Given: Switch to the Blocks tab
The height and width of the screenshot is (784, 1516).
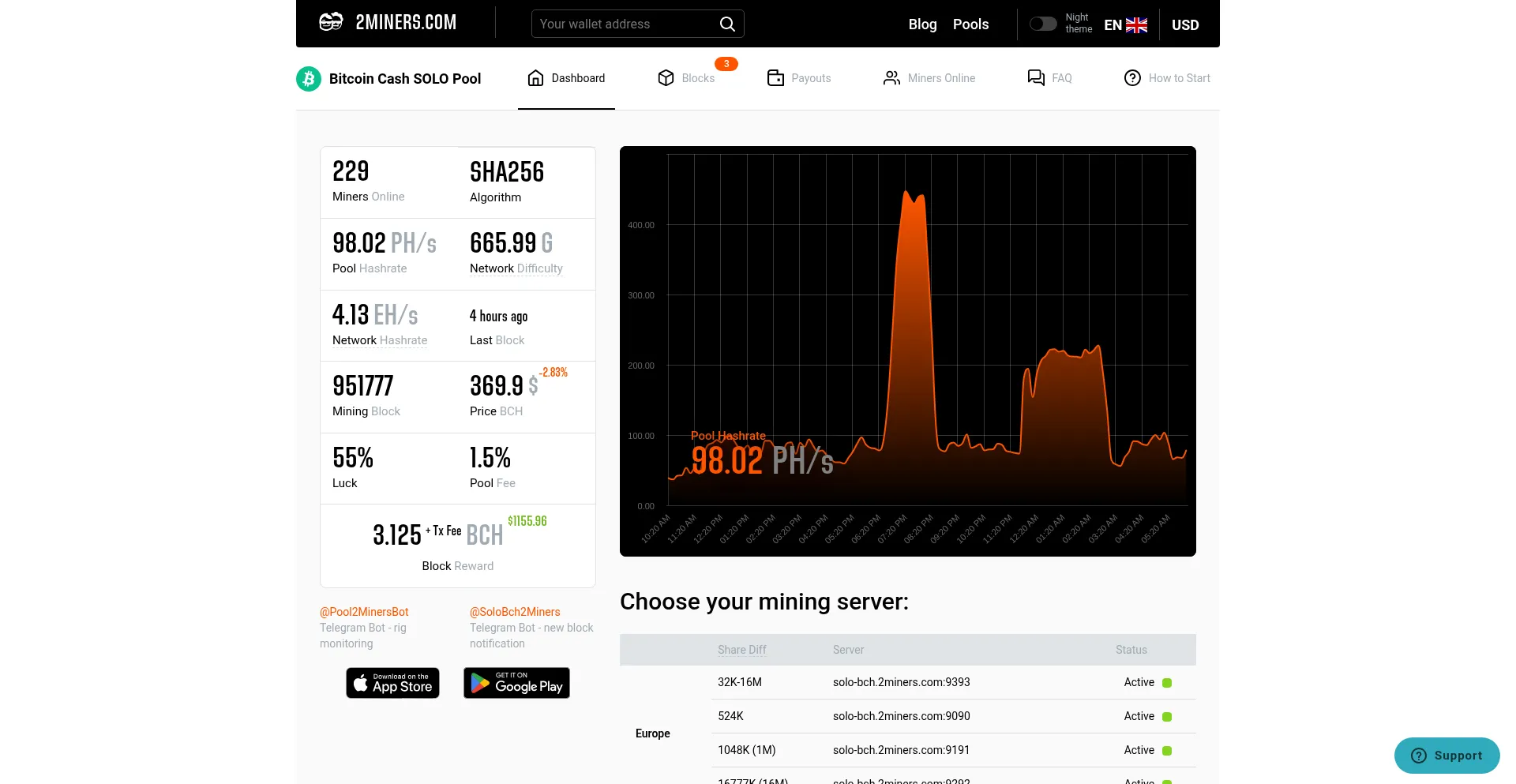Looking at the screenshot, I should 686,78.
